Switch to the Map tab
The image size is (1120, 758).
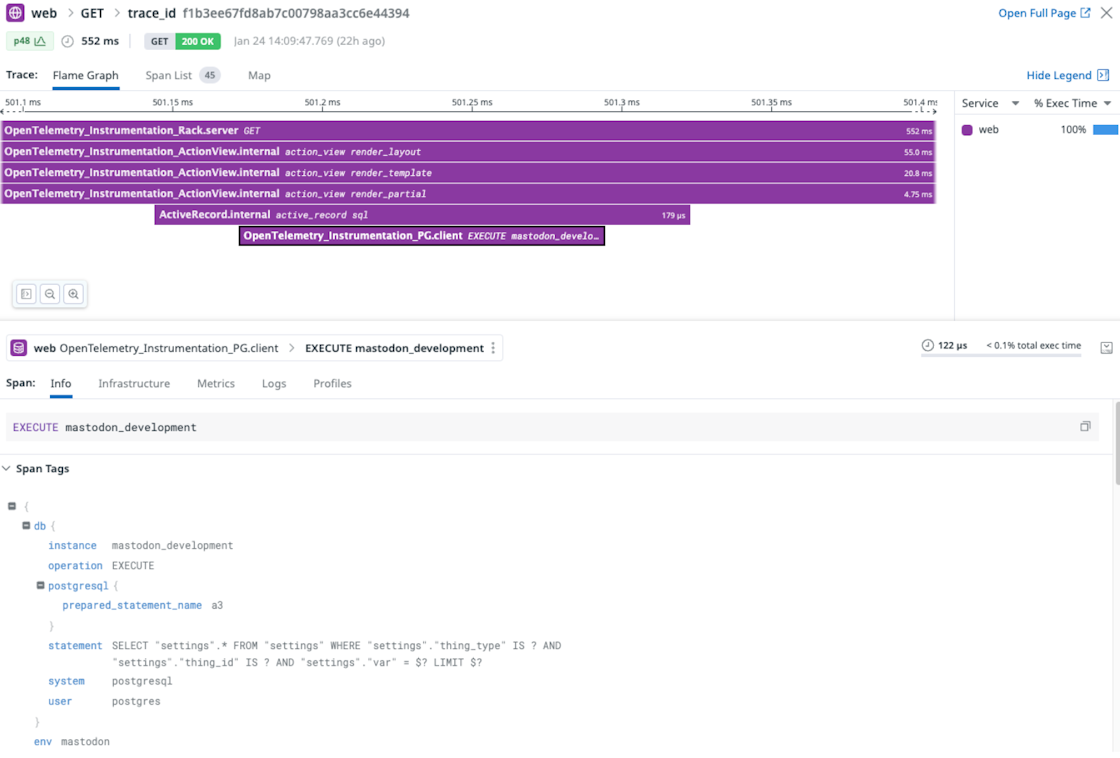[x=259, y=75]
